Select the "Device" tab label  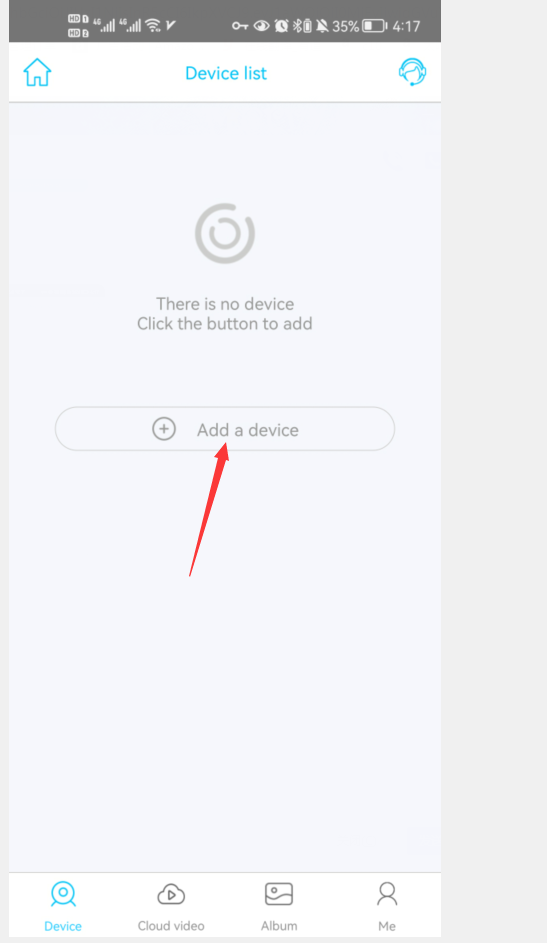[x=63, y=926]
